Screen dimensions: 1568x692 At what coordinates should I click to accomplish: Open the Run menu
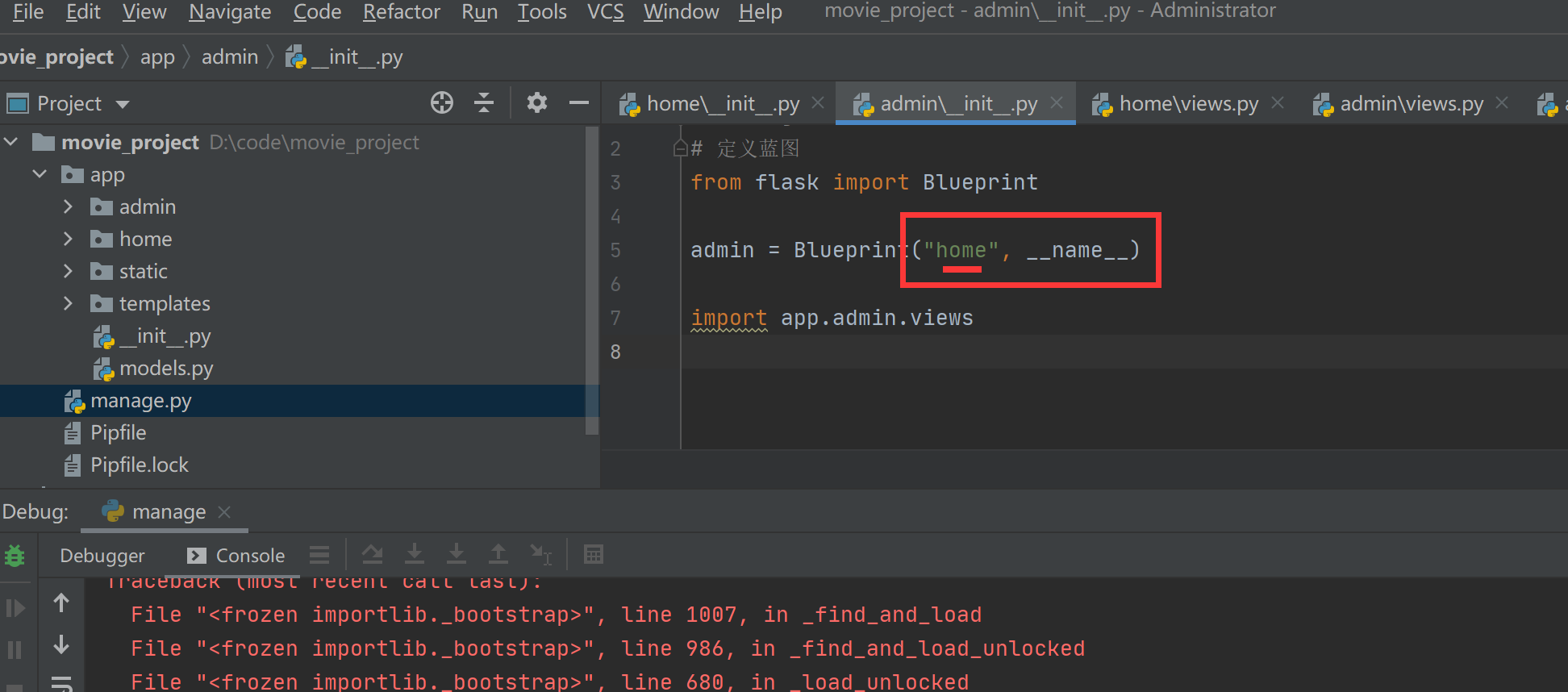(x=479, y=11)
